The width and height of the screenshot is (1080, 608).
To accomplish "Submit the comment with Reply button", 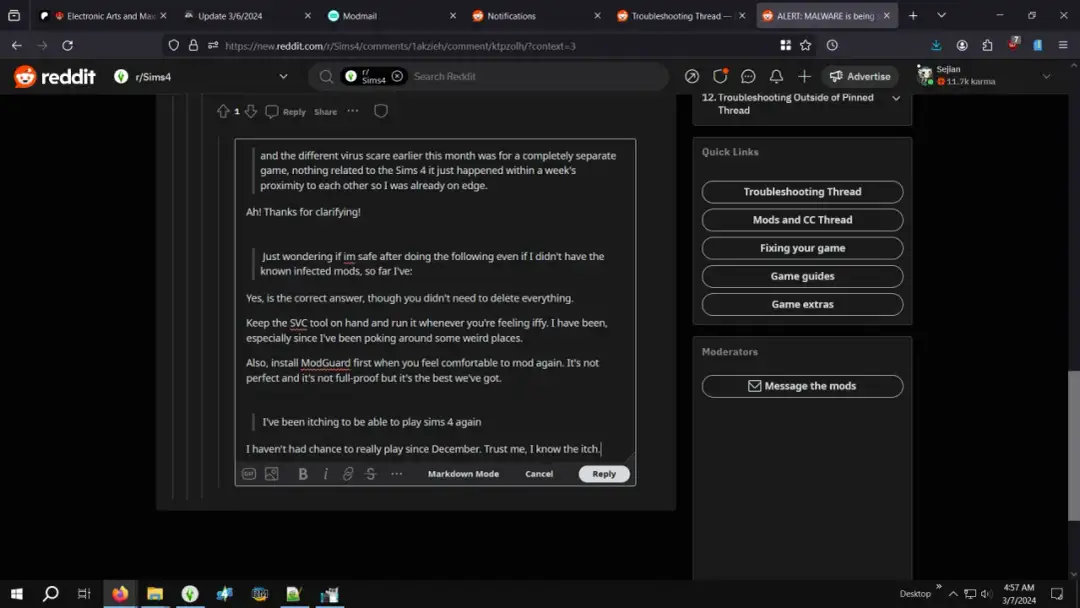I will (x=604, y=474).
